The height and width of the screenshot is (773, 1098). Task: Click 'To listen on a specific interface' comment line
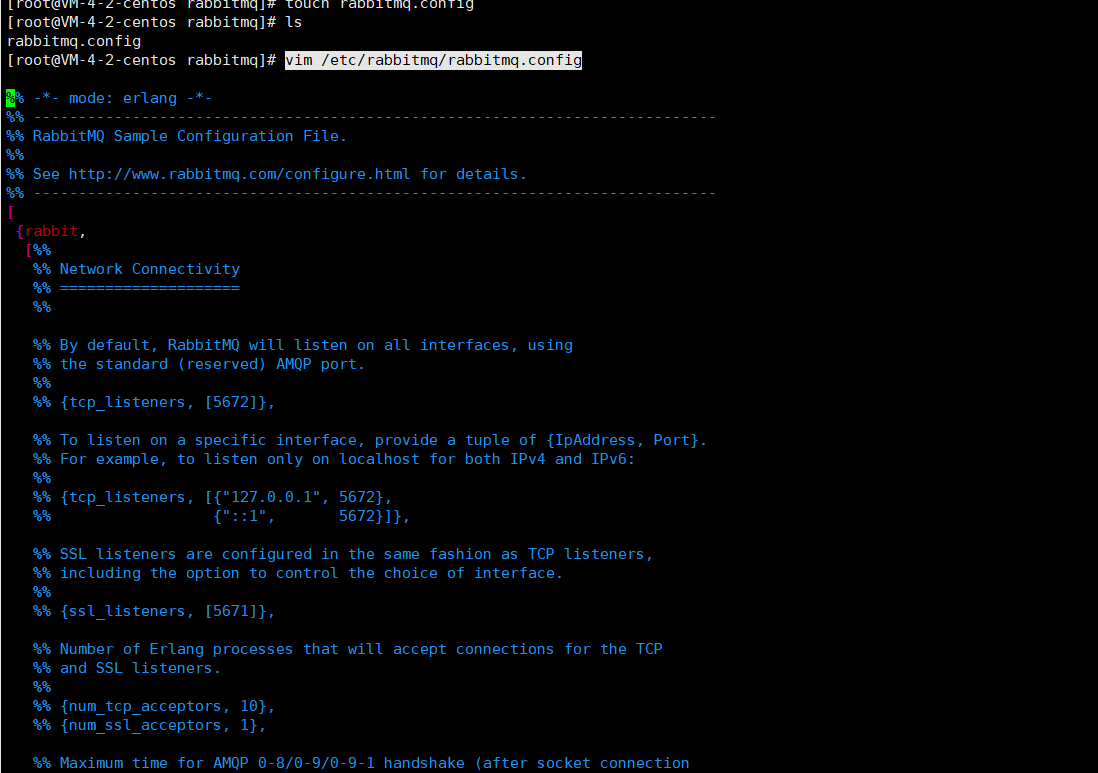370,440
